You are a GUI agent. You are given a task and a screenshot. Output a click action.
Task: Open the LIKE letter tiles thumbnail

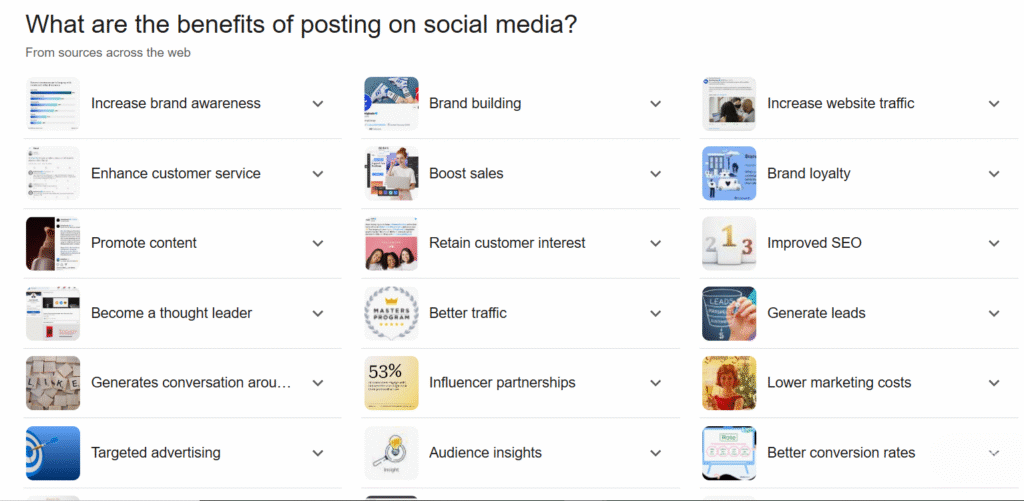[53, 383]
